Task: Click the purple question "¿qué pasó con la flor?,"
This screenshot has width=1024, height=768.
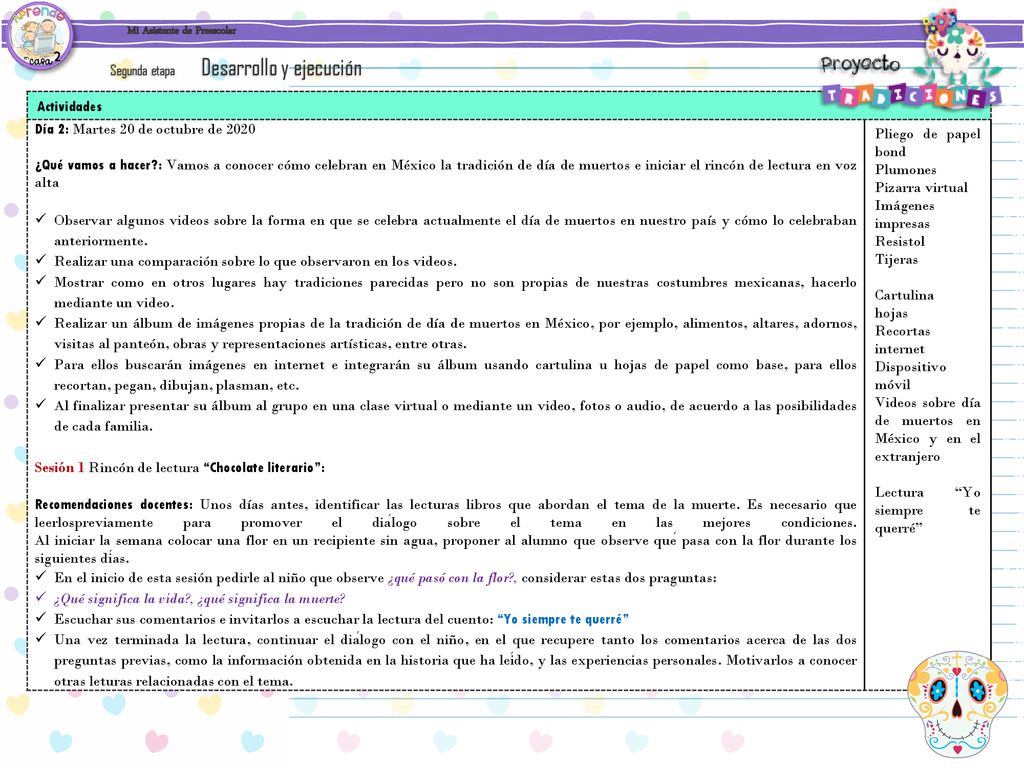Action: point(452,578)
